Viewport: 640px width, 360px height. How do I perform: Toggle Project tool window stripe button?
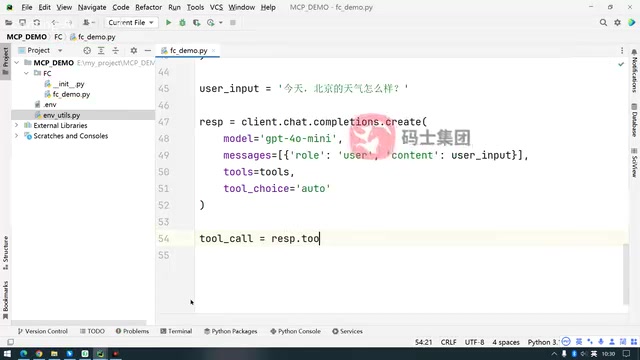coord(5,61)
